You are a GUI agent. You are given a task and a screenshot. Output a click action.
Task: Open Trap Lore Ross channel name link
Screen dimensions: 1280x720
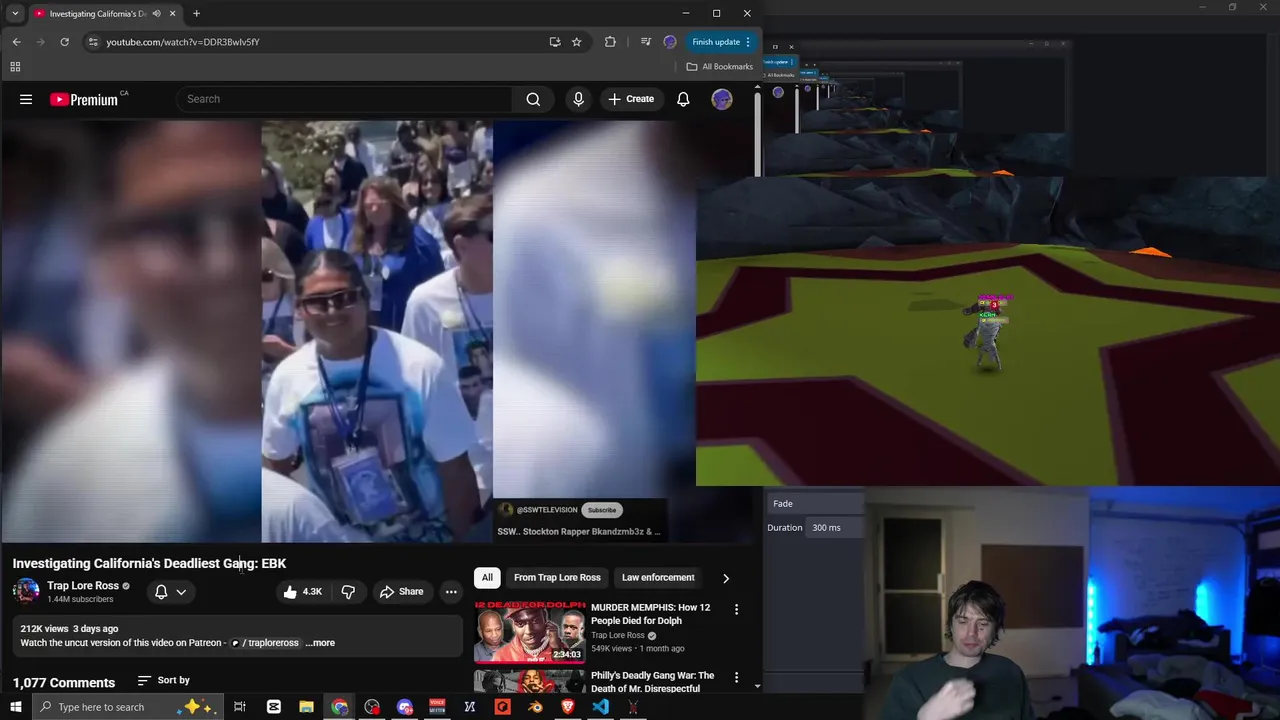[x=83, y=586]
